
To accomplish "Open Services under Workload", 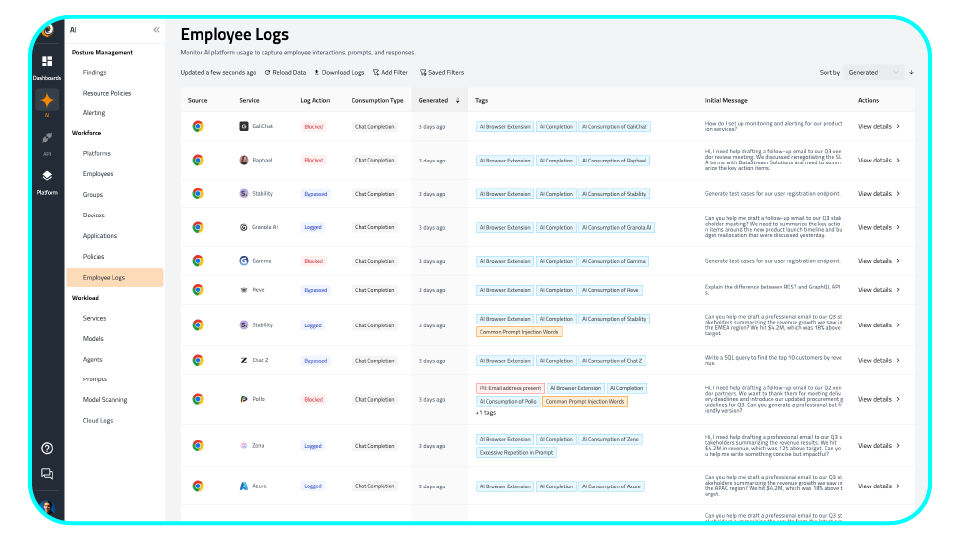I will (94, 318).
